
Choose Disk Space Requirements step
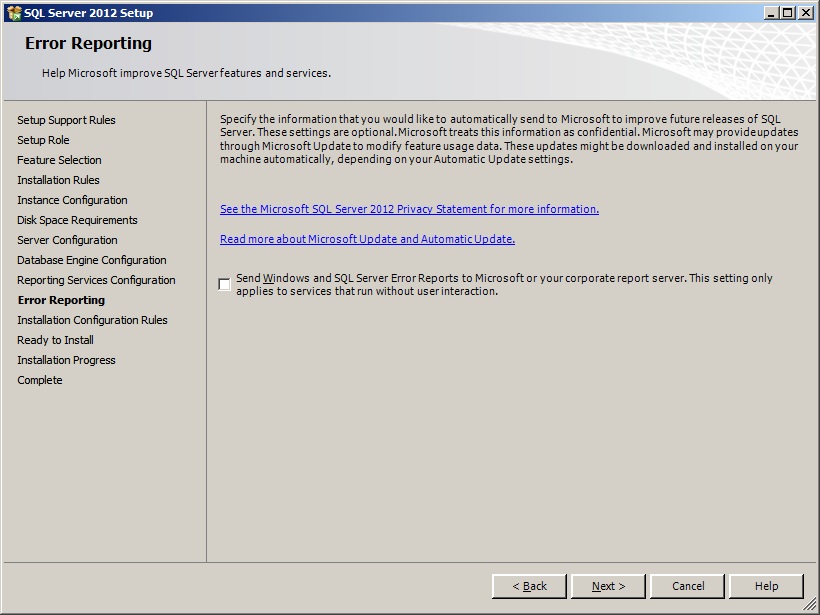click(77, 220)
